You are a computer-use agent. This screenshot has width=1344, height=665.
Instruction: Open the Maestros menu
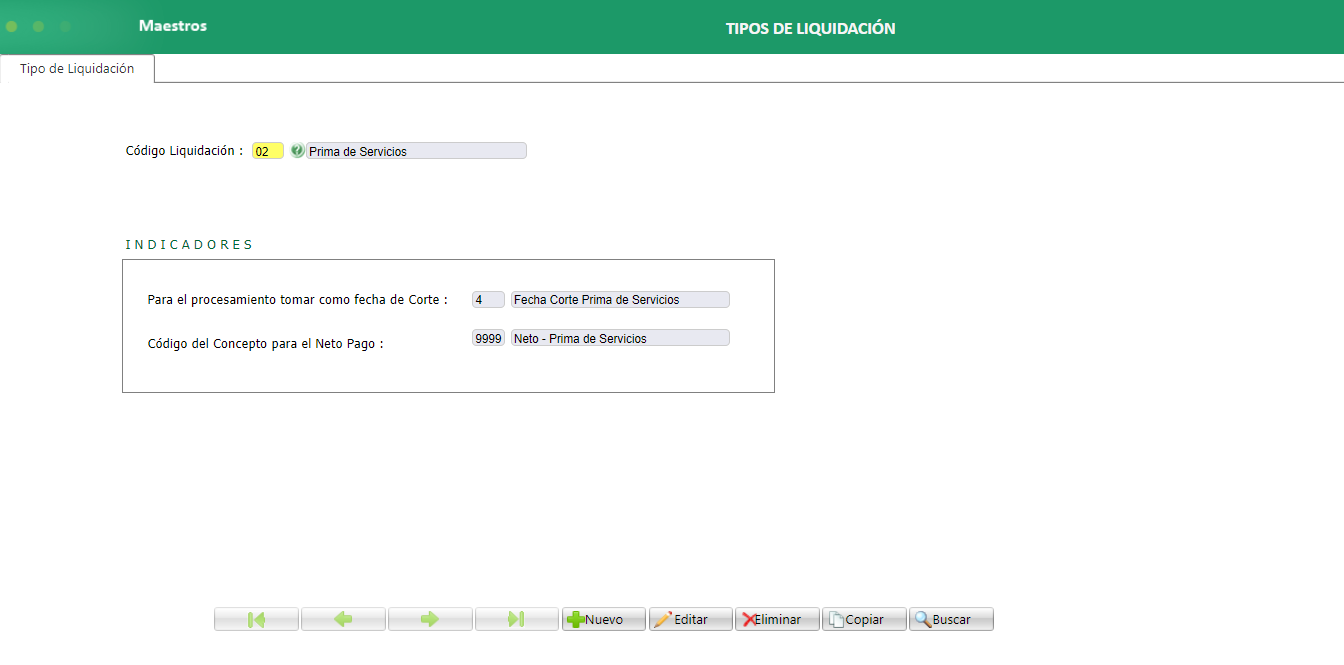(x=173, y=26)
